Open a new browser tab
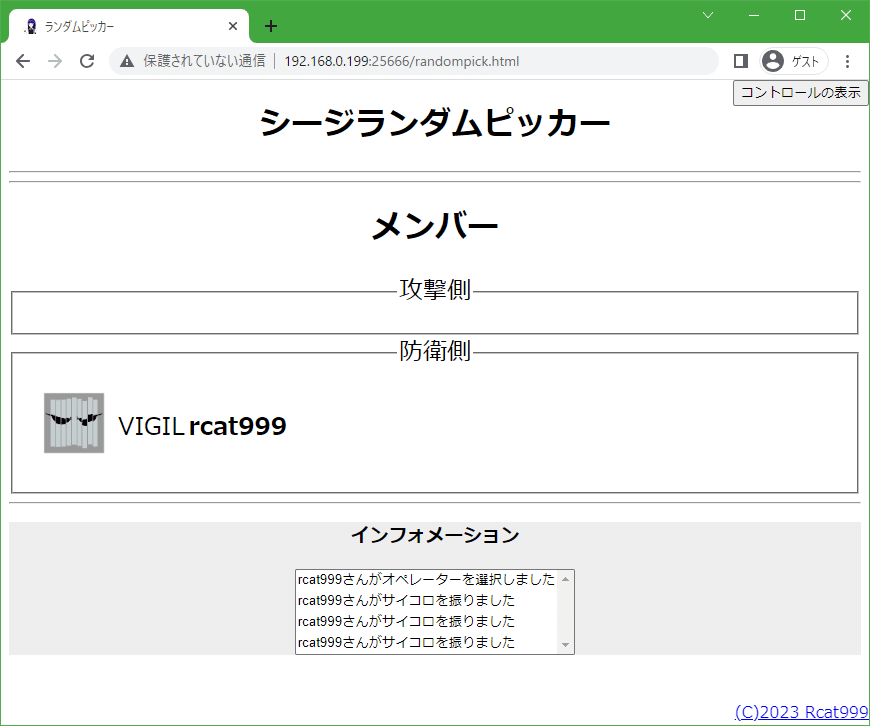This screenshot has width=870, height=726. click(x=270, y=26)
